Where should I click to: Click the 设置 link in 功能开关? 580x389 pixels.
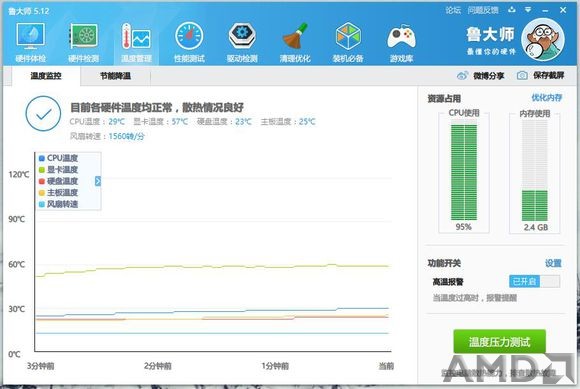[x=553, y=263]
